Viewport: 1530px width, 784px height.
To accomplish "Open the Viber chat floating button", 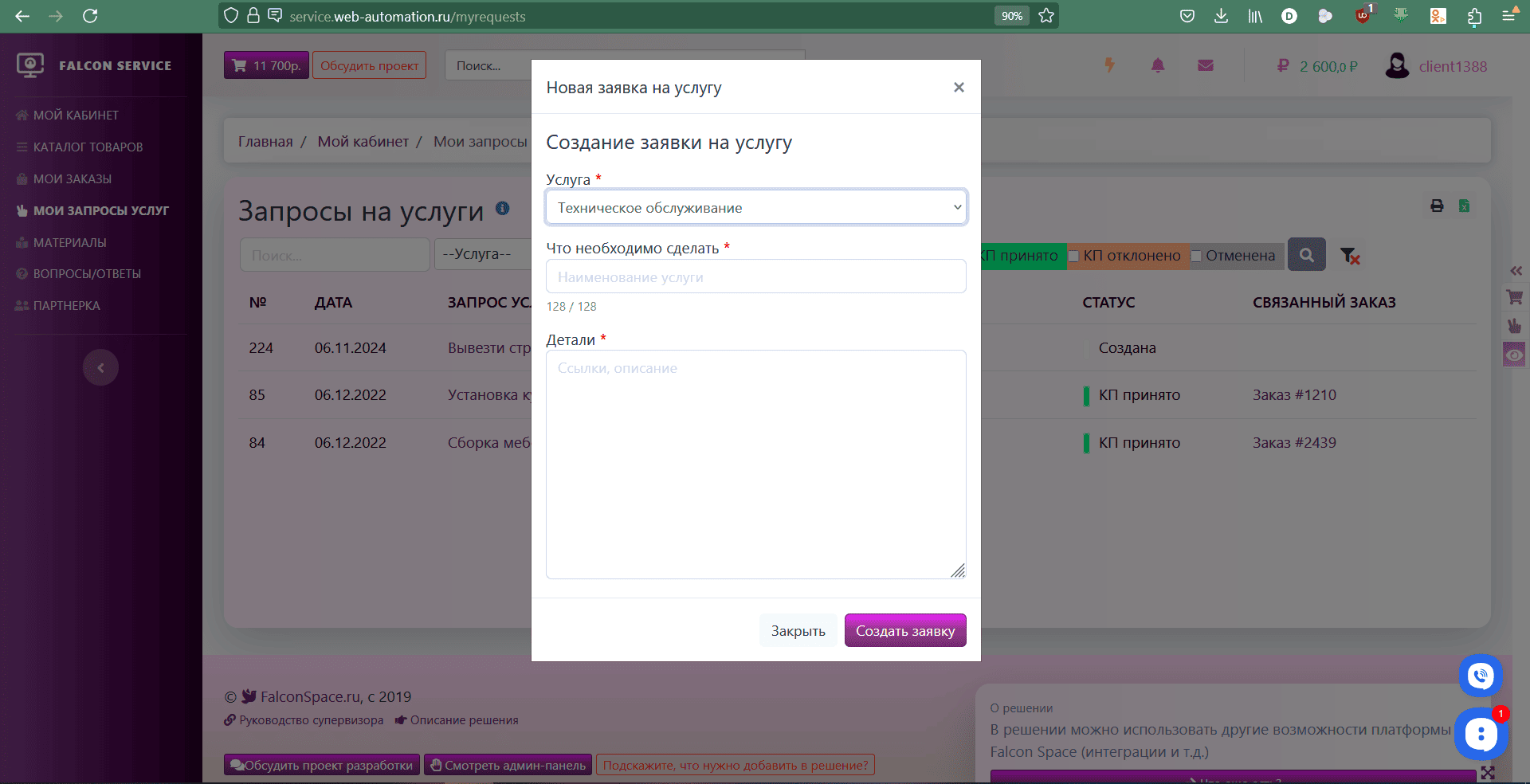I will click(x=1481, y=676).
